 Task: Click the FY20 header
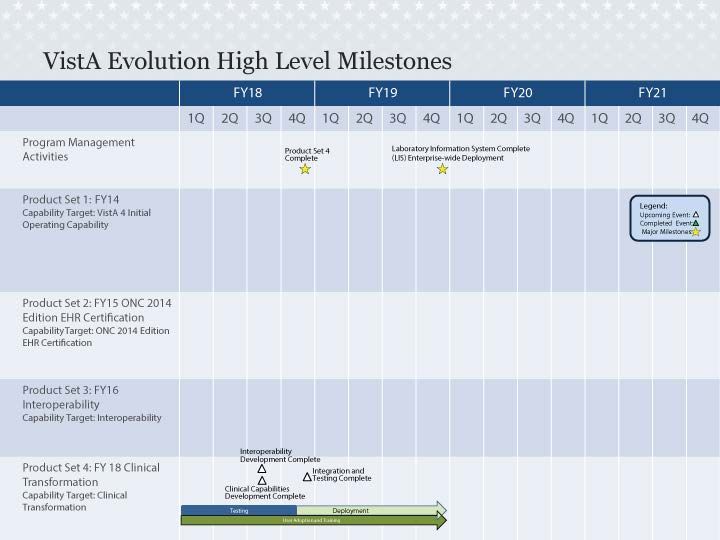(517, 93)
